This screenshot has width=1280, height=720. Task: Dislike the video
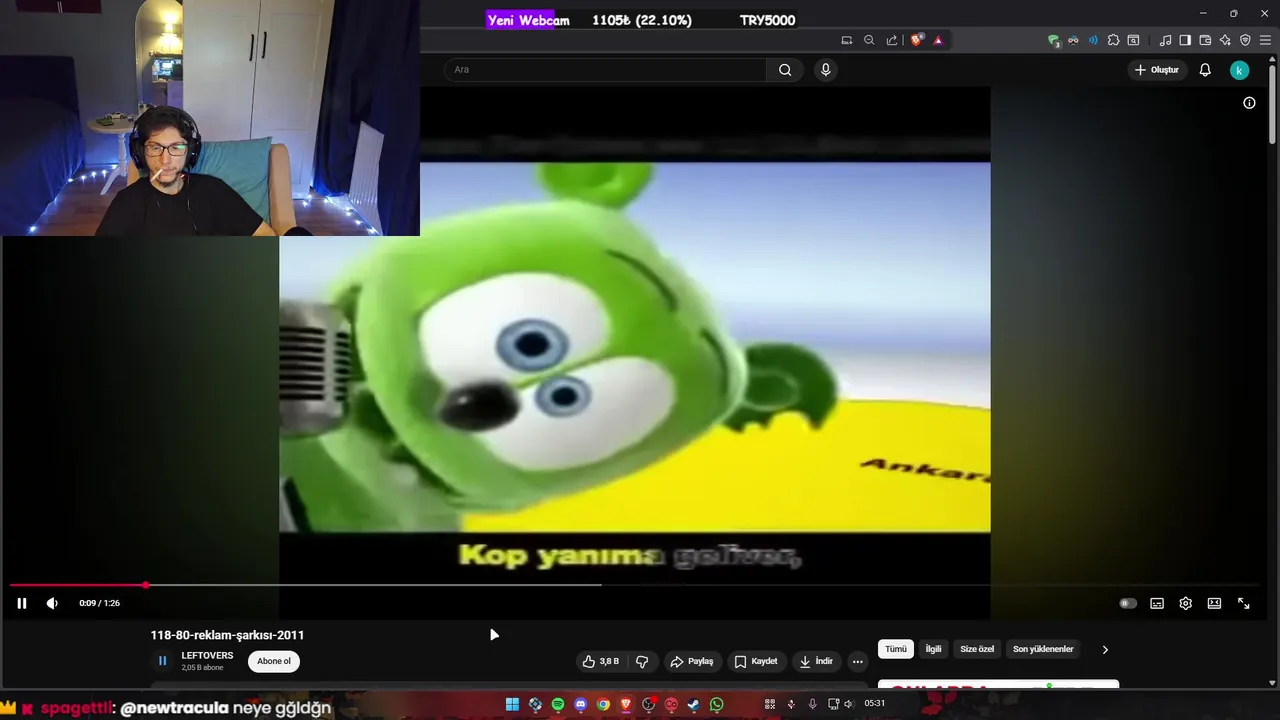[642, 661]
